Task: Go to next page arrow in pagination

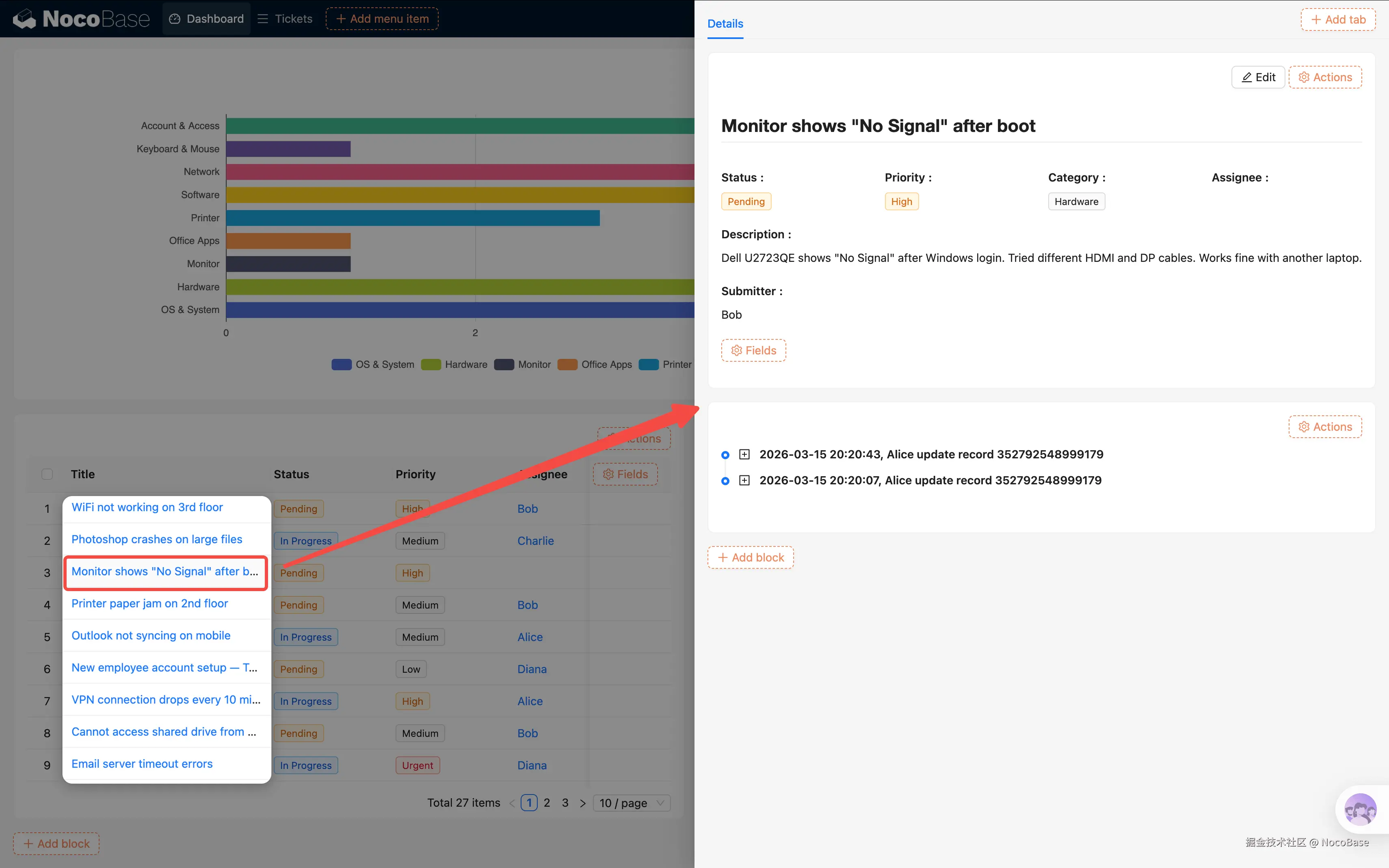Action: pyautogui.click(x=583, y=803)
